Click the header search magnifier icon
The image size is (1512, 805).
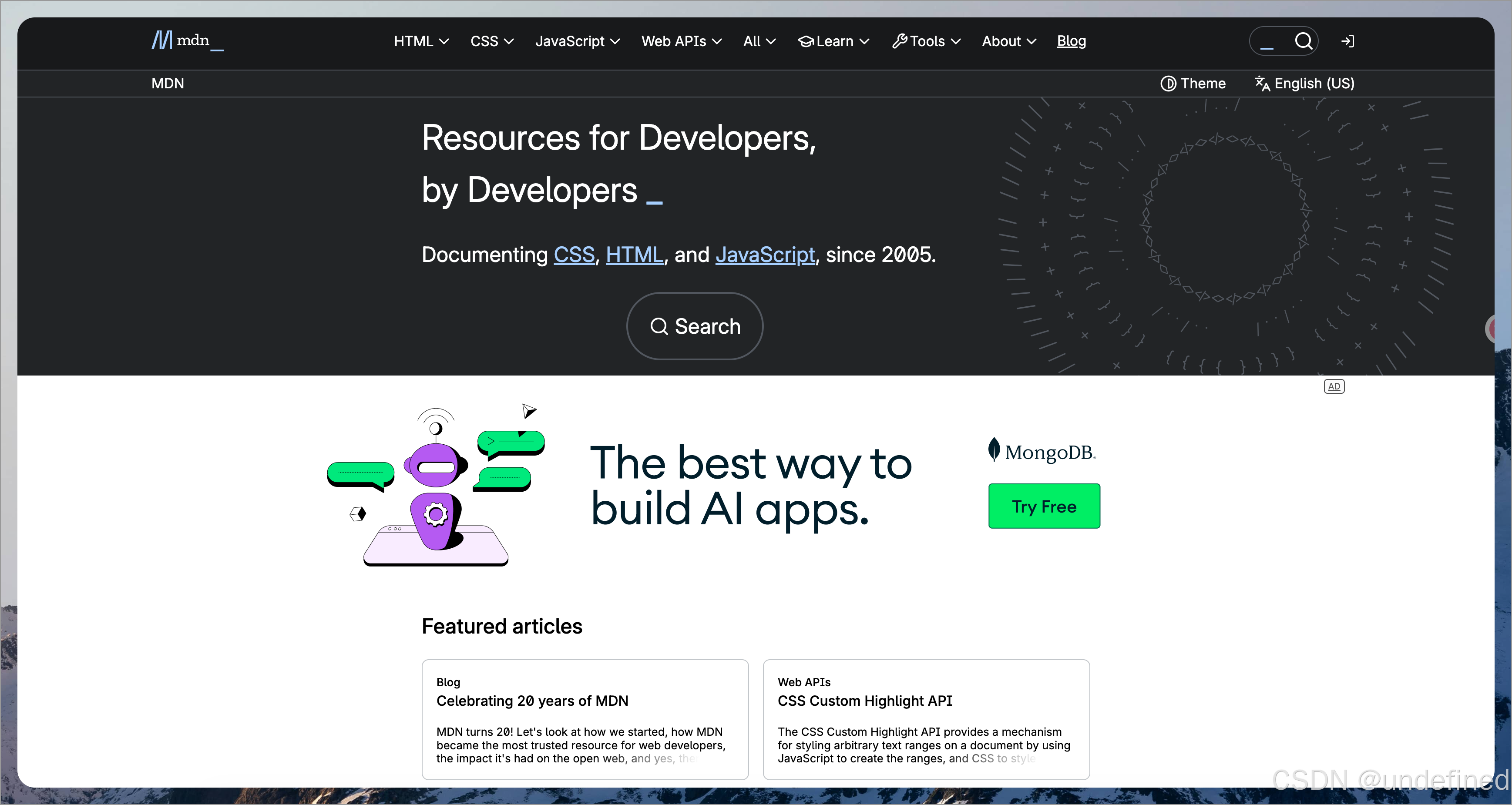1303,41
